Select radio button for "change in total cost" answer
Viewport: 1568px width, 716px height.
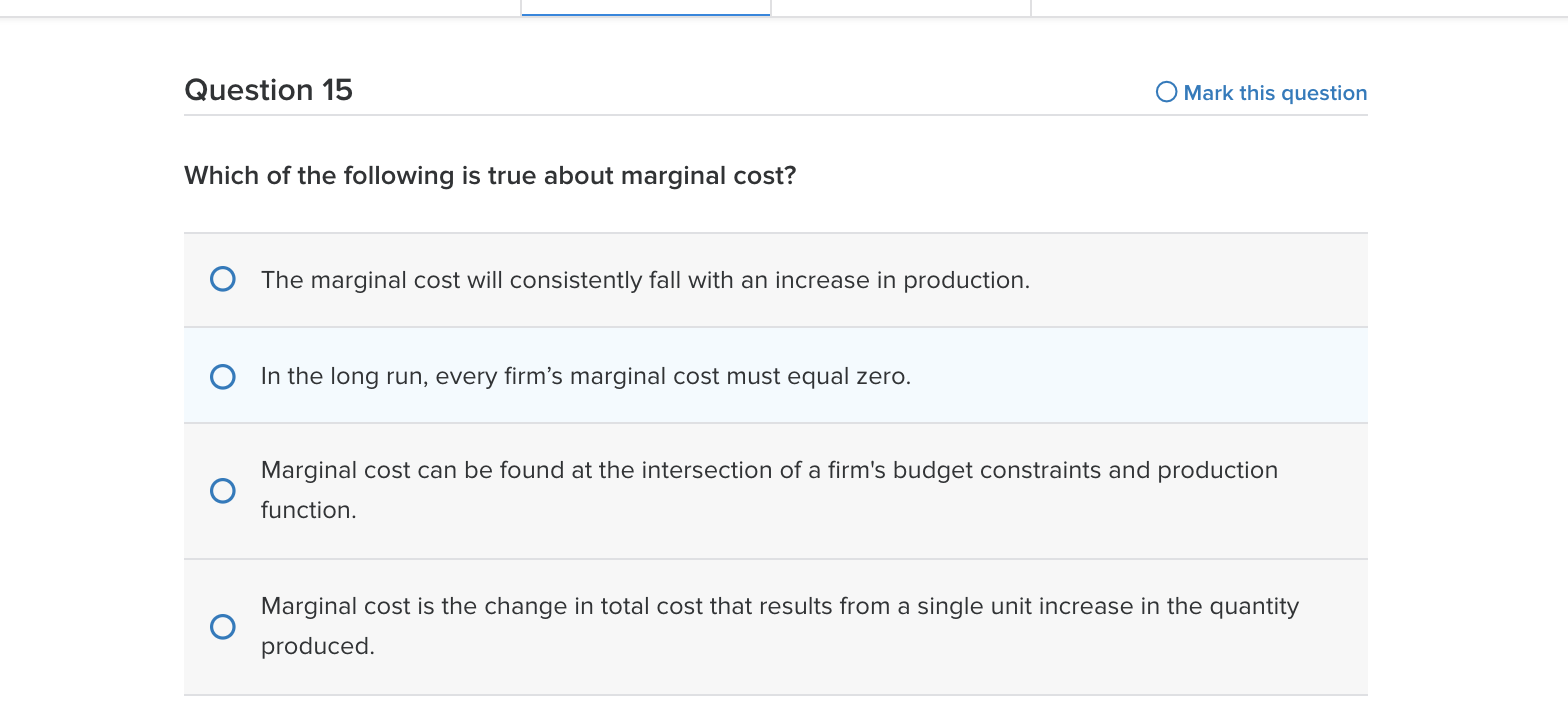(223, 627)
